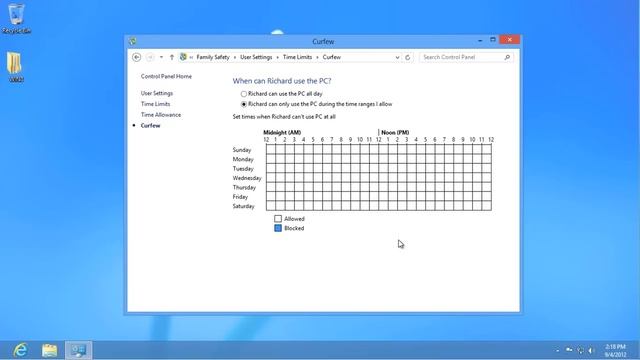Expand the address bar history dropdown
This screenshot has height=360, width=640.
click(397, 58)
